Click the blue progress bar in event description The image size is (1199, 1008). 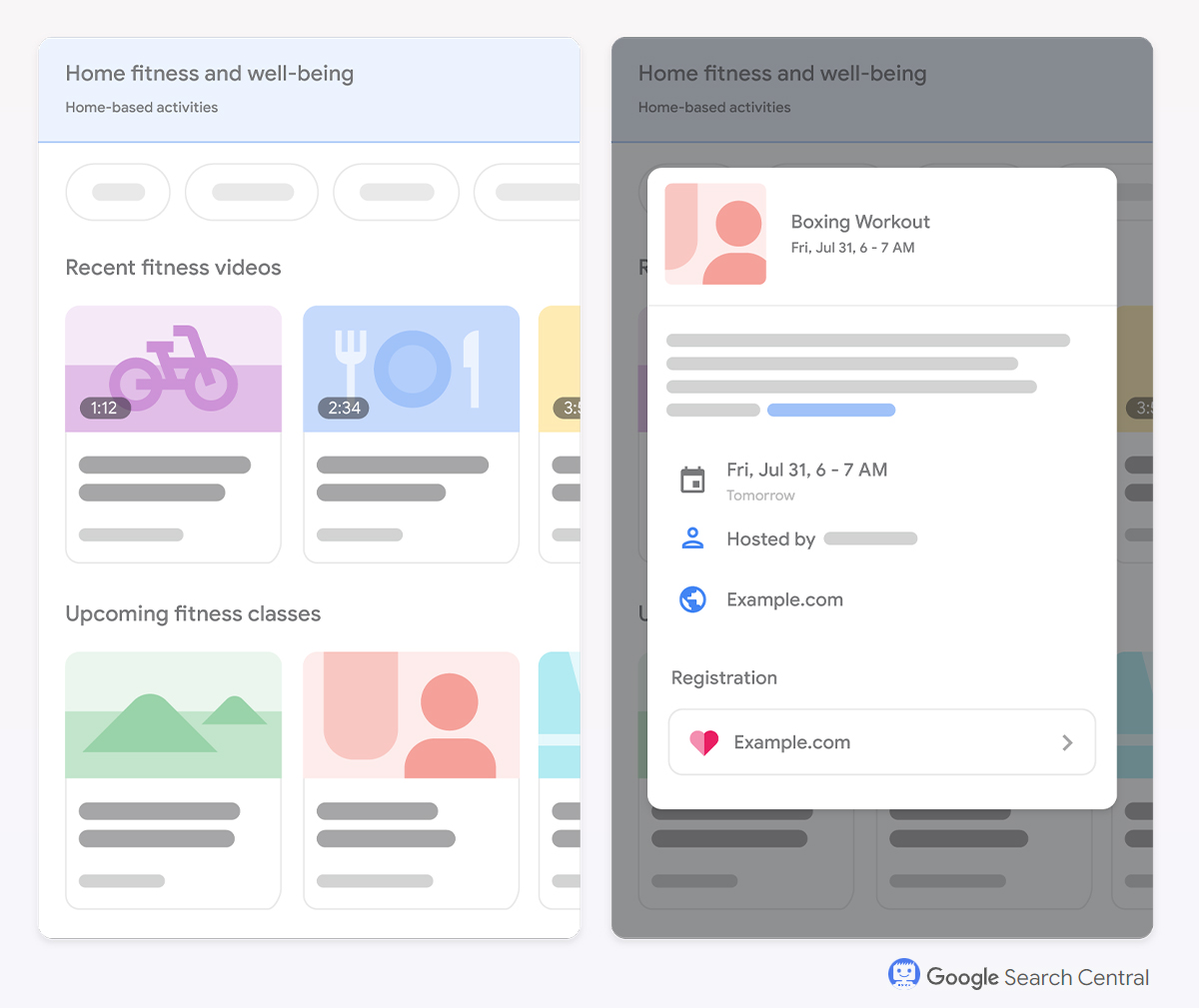(x=830, y=410)
